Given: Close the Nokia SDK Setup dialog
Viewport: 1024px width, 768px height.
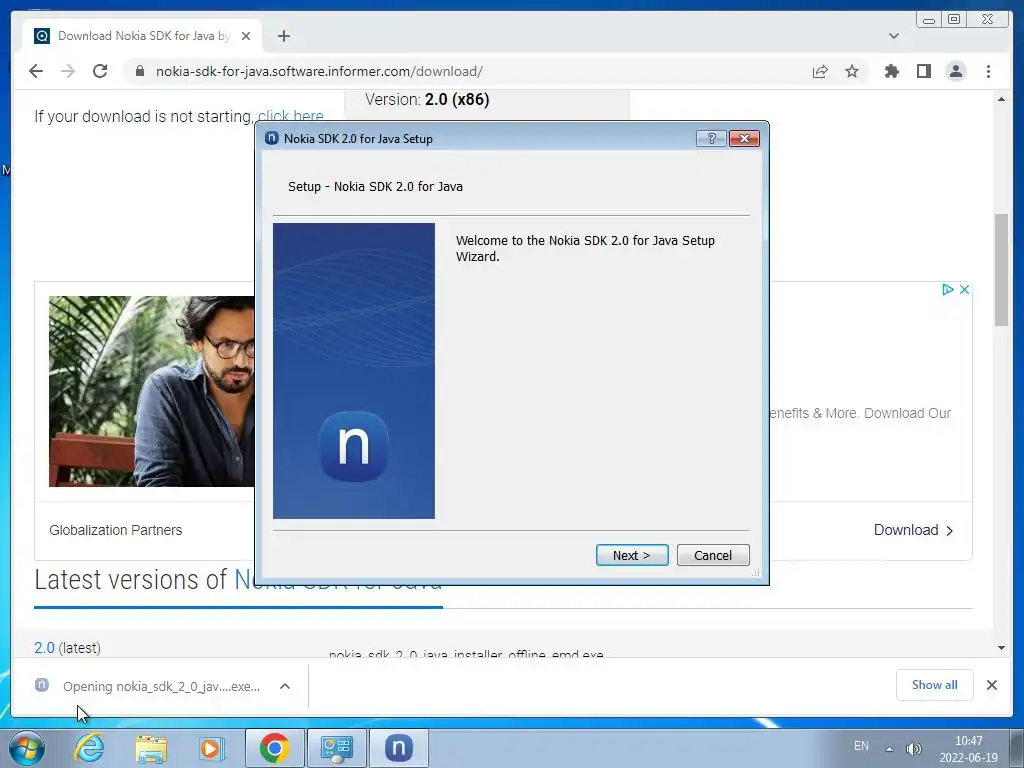Looking at the screenshot, I should click(x=744, y=138).
